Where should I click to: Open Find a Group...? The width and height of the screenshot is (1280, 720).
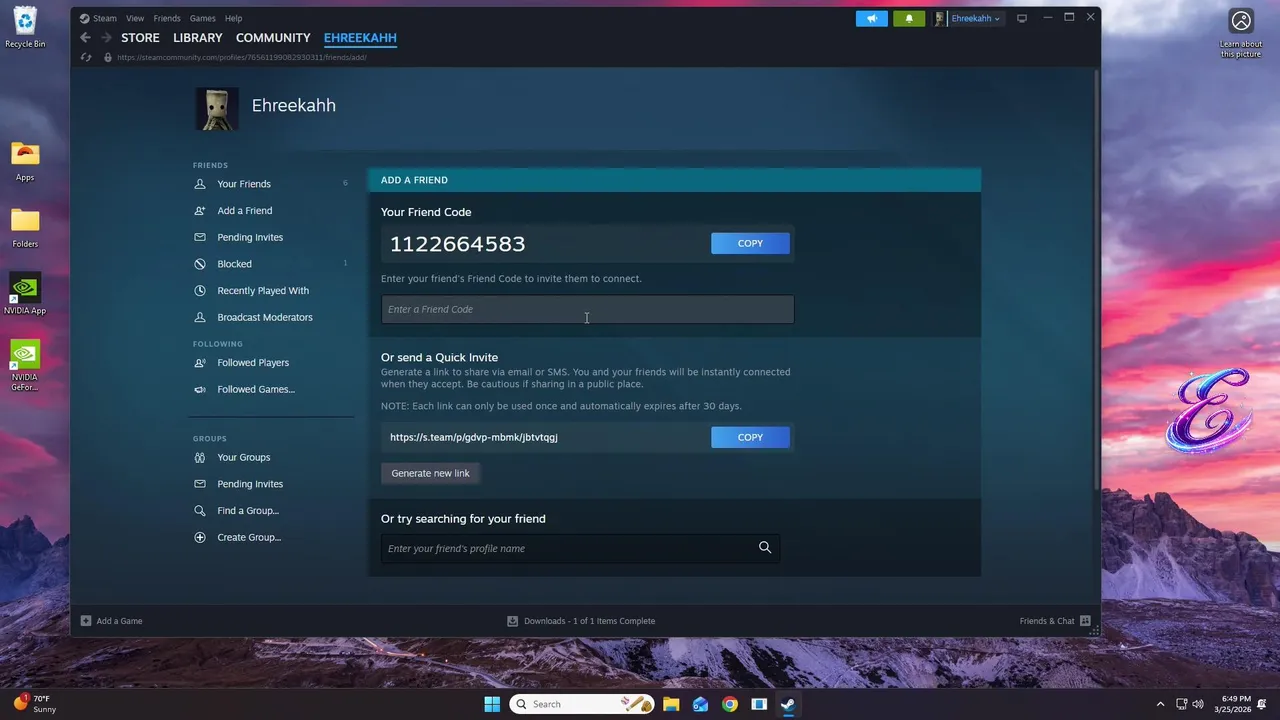click(x=248, y=511)
